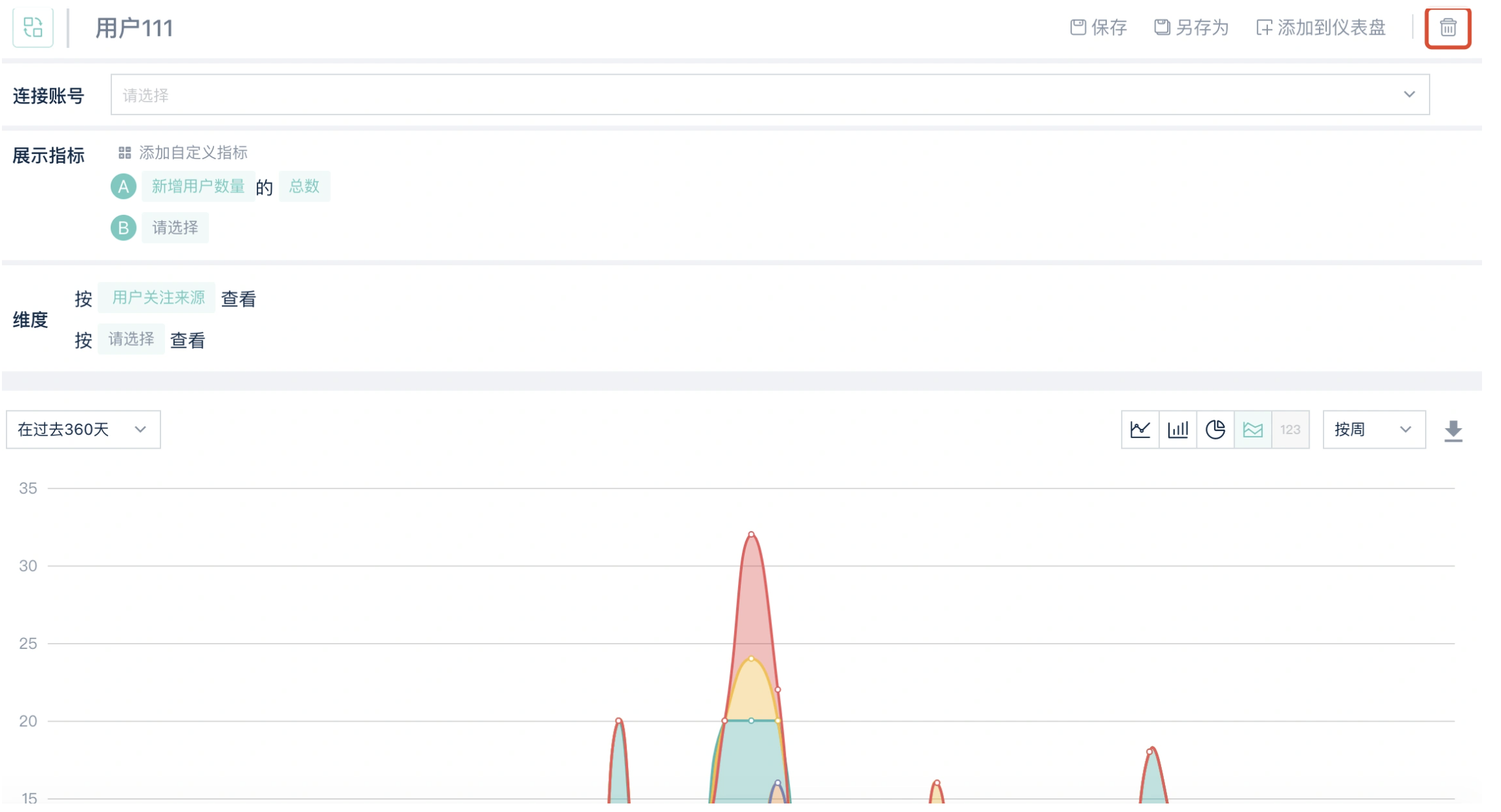Click the 添加自定义指标 grid icon
Screen dimensions: 1501x812
coord(125,153)
